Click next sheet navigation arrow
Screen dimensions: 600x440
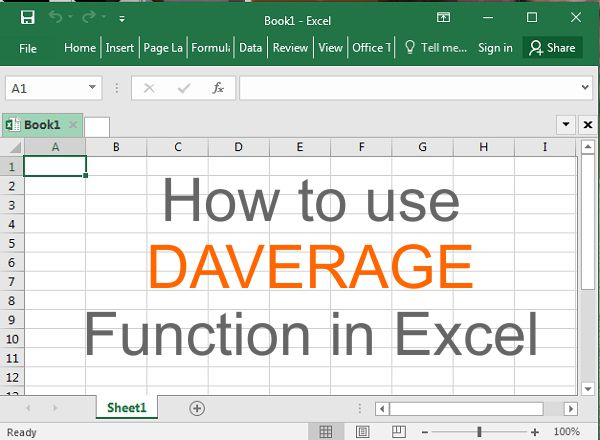(55, 408)
